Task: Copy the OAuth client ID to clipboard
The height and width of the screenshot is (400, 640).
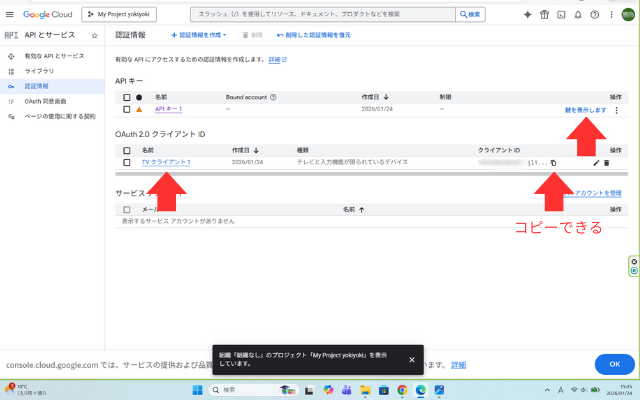Action: tap(554, 162)
